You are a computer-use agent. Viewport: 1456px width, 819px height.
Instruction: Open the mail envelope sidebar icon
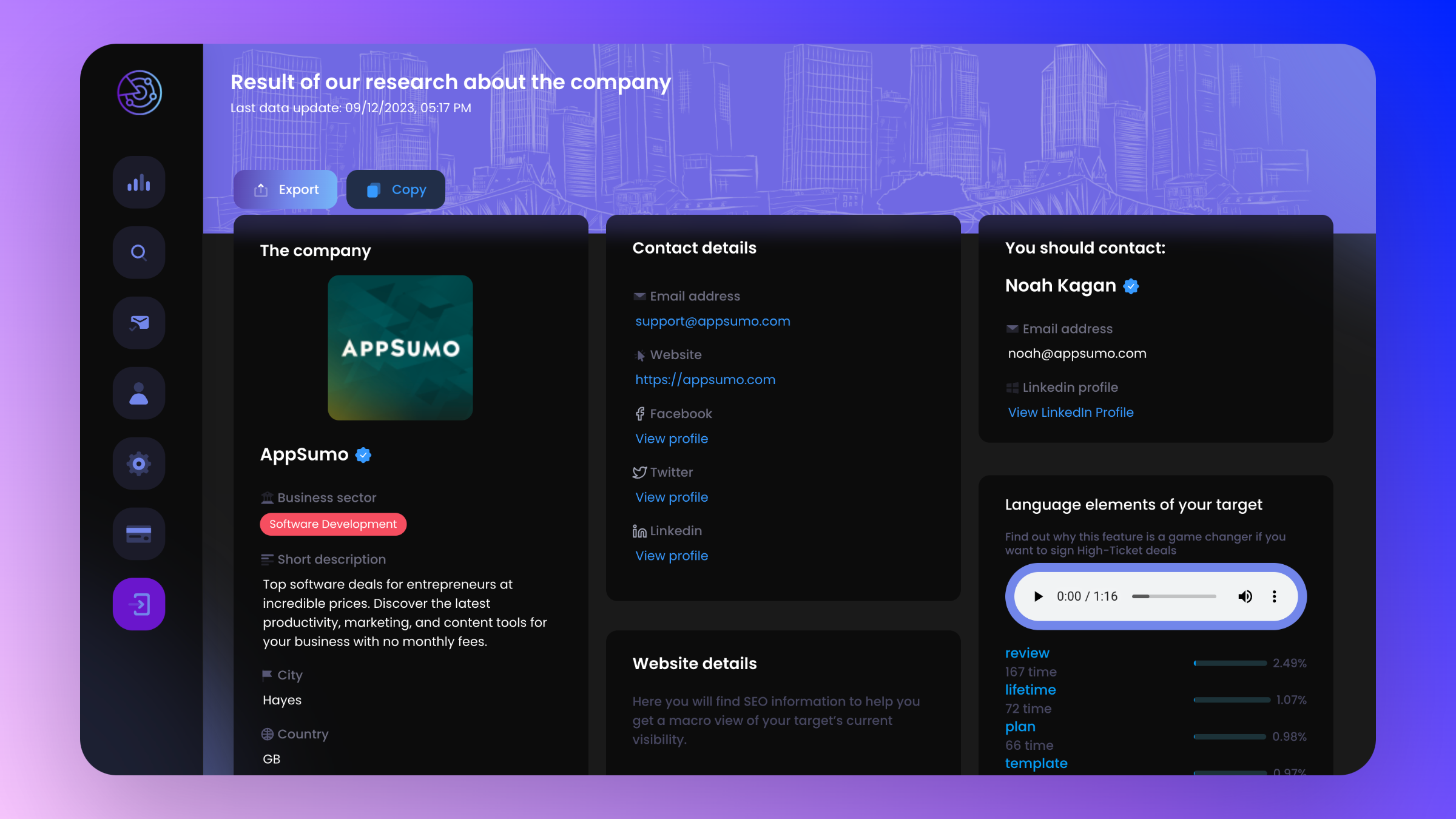click(x=139, y=323)
